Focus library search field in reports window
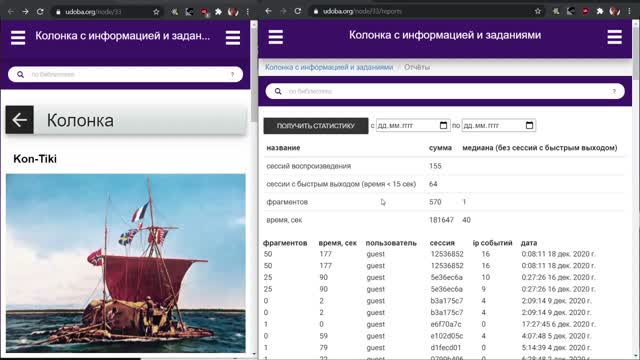Viewport: 640px width, 360px height. coord(445,91)
